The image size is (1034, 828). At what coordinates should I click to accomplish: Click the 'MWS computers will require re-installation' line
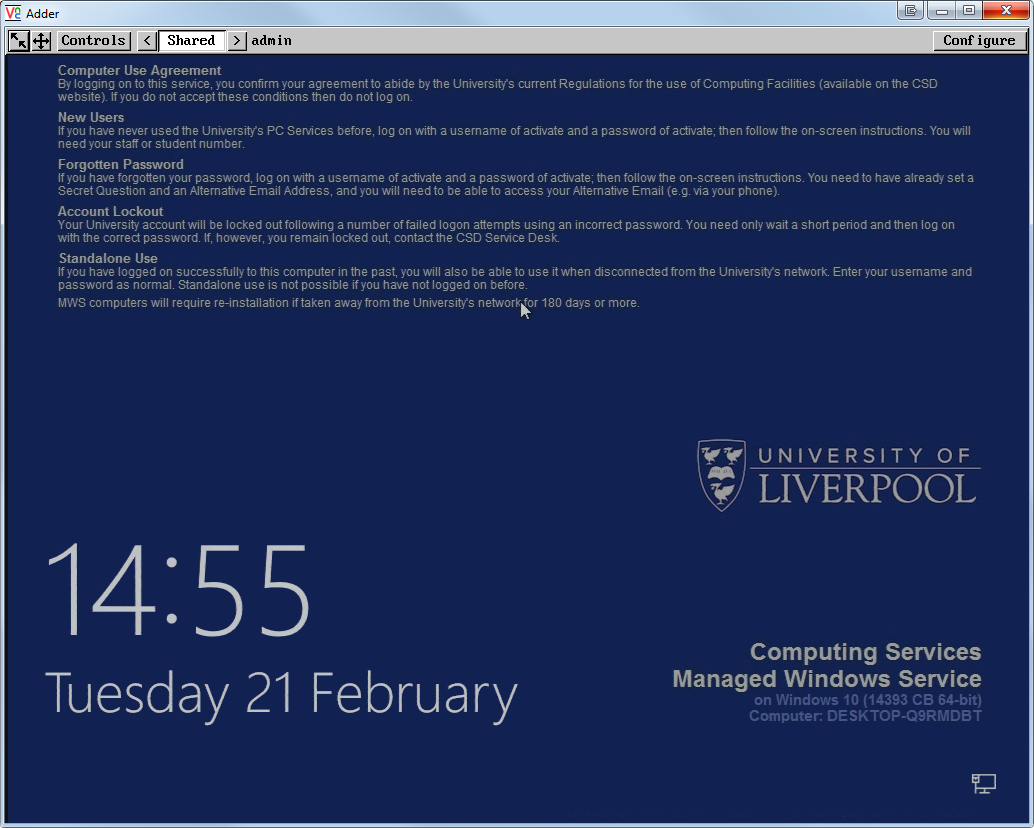[x=348, y=303]
